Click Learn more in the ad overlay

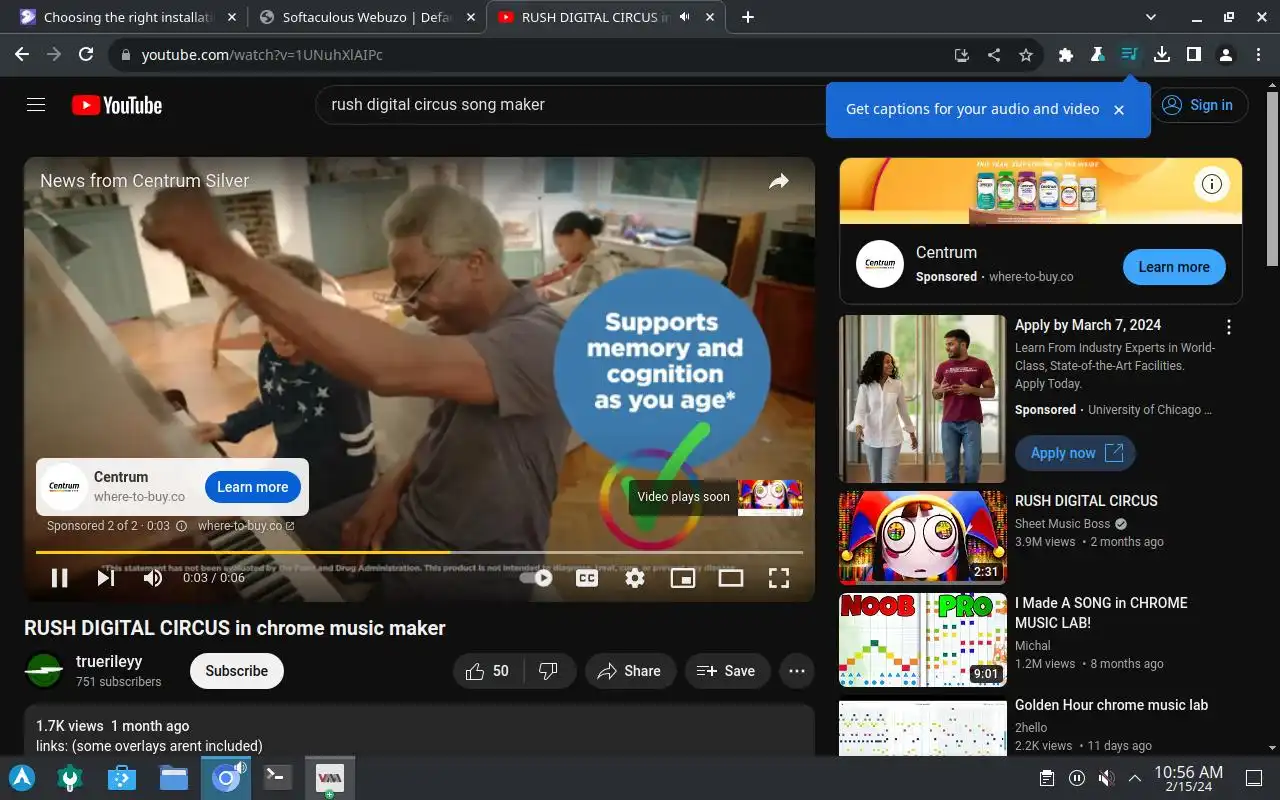252,487
